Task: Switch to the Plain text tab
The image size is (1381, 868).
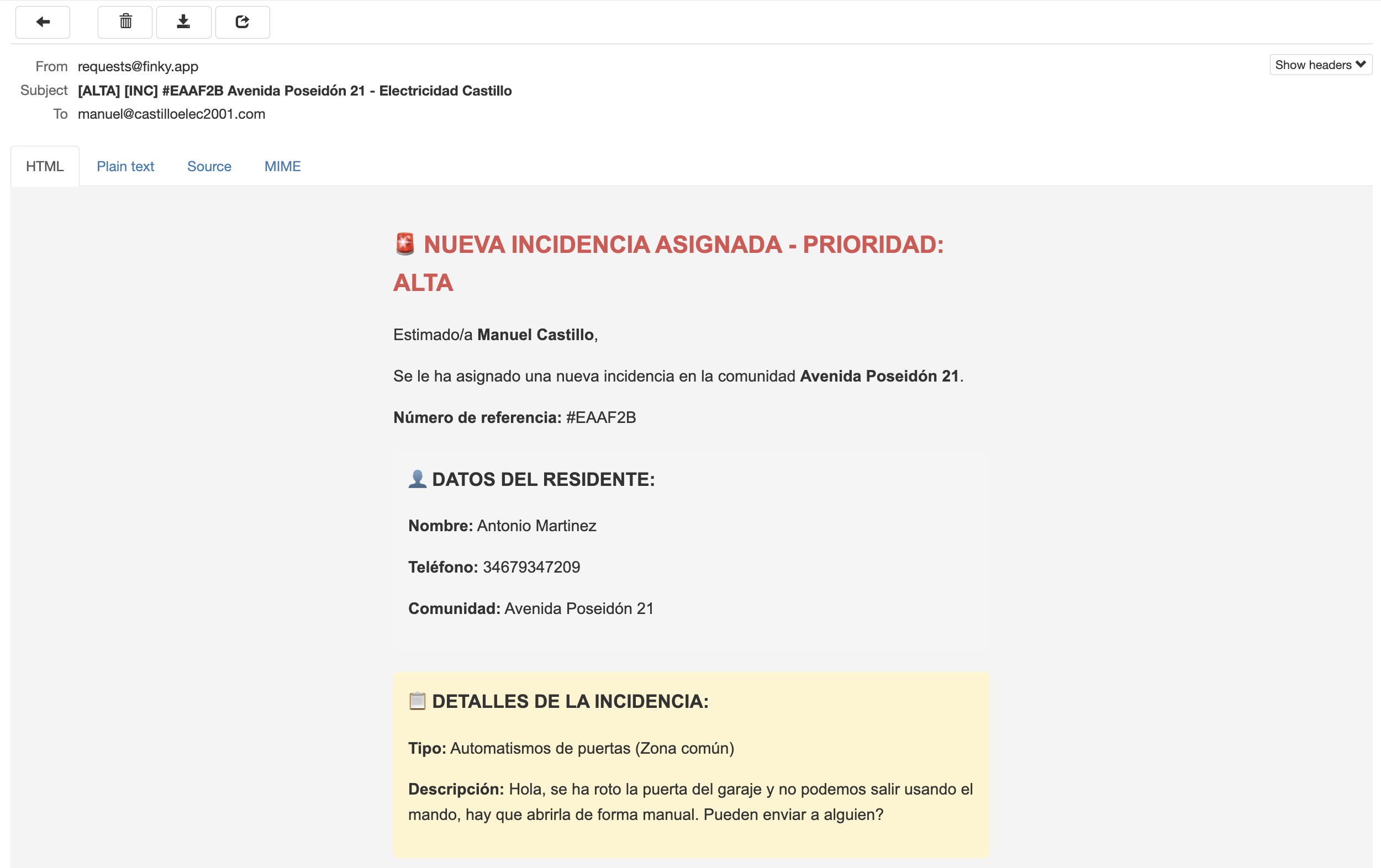Action: click(x=125, y=166)
